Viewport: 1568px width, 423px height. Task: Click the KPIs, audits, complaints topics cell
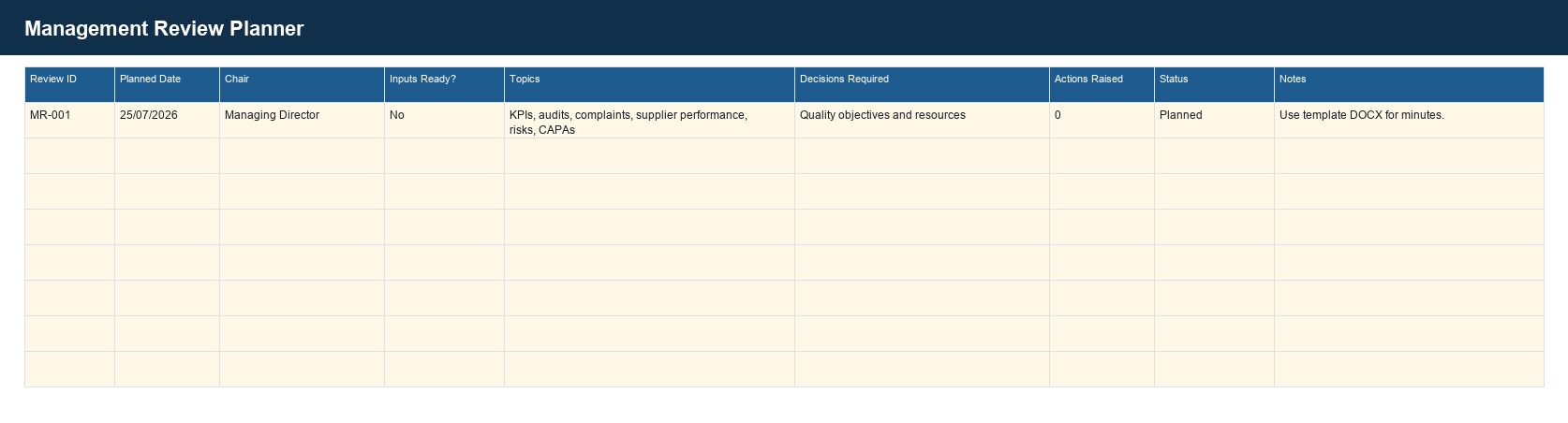tap(649, 121)
